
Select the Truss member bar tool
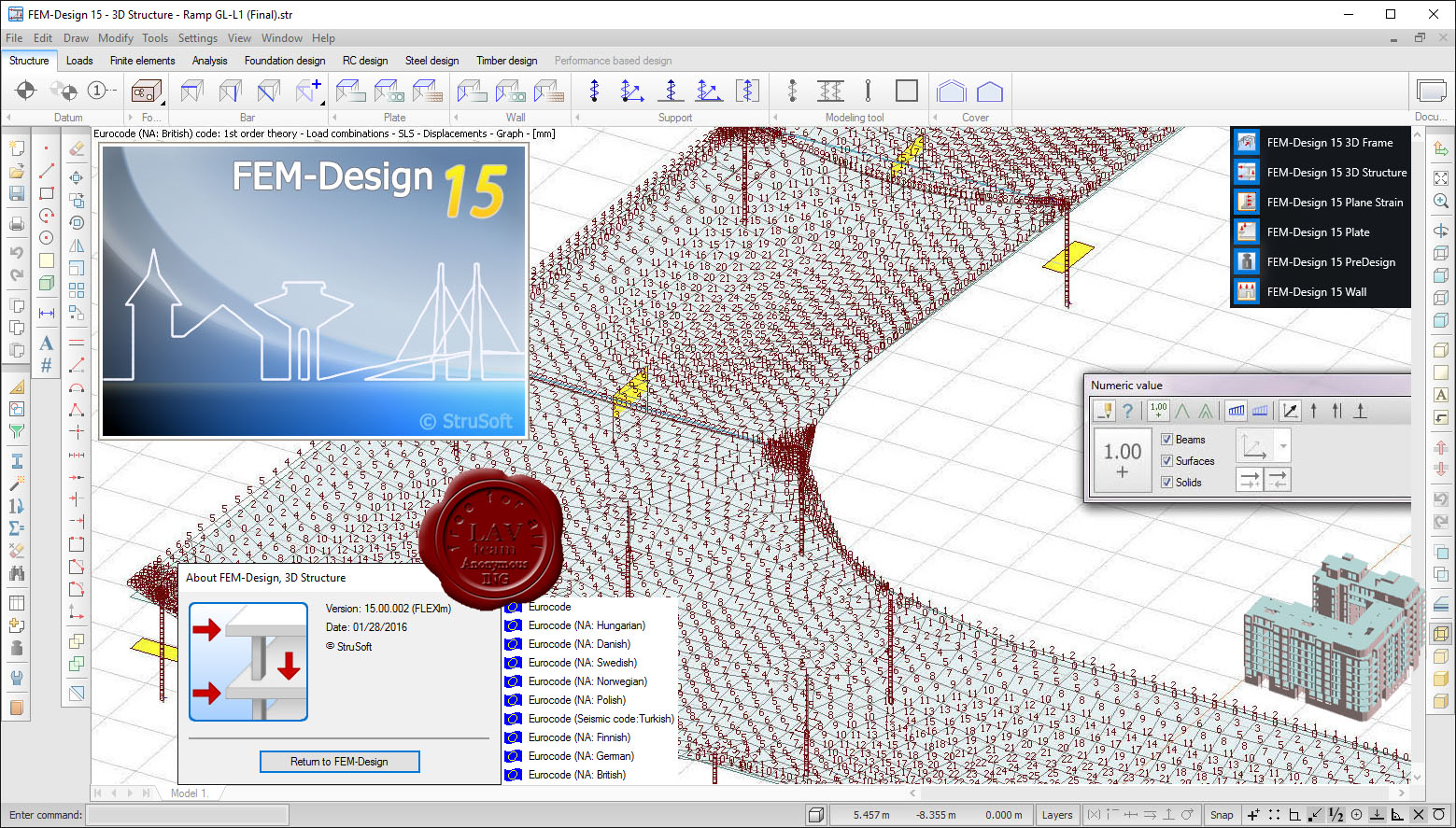coord(268,91)
